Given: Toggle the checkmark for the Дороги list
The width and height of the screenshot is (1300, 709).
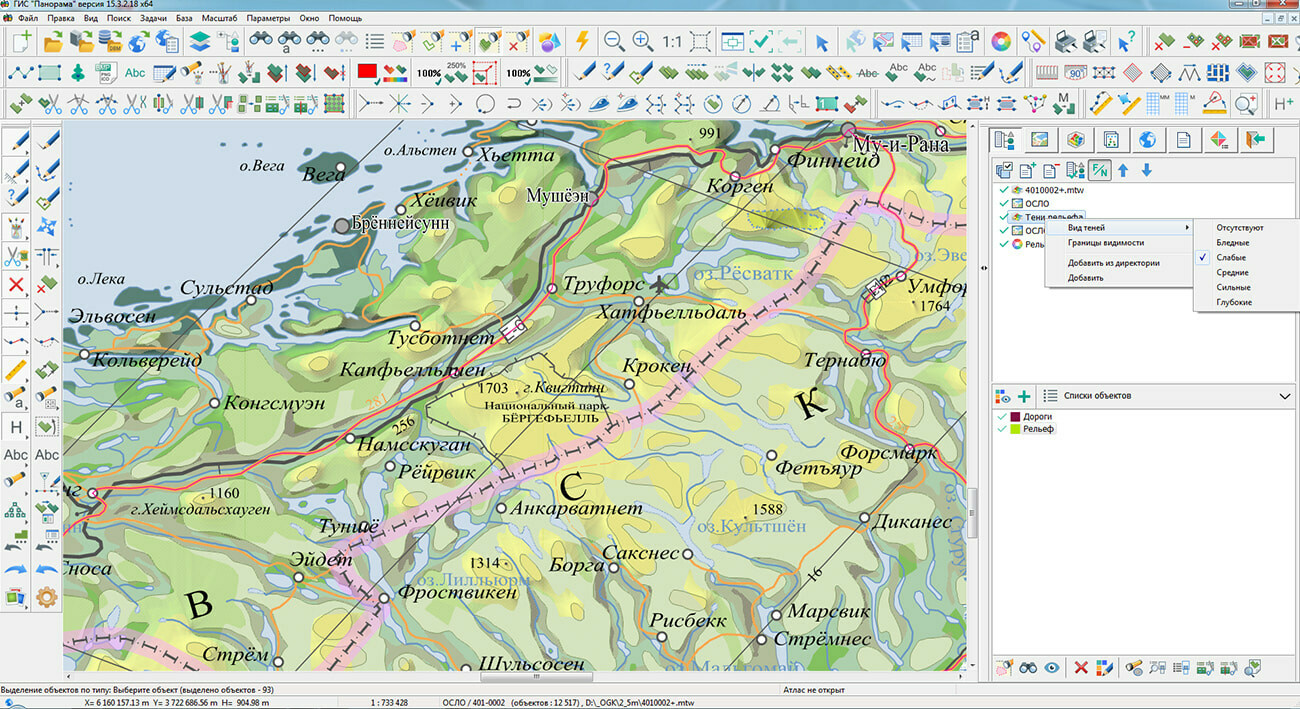Looking at the screenshot, I should pos(1003,416).
